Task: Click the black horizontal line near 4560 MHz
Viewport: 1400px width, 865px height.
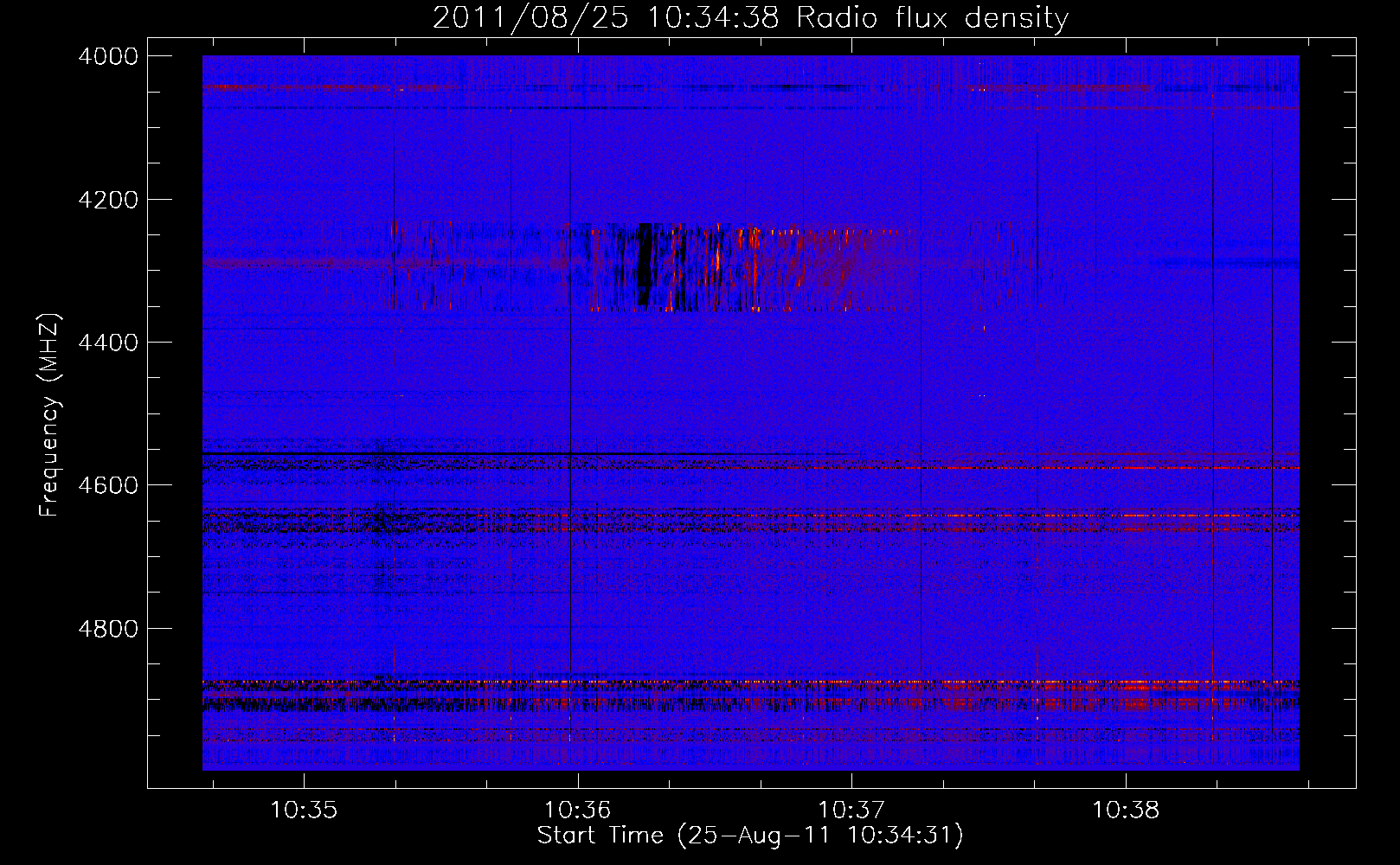Action: [528, 453]
